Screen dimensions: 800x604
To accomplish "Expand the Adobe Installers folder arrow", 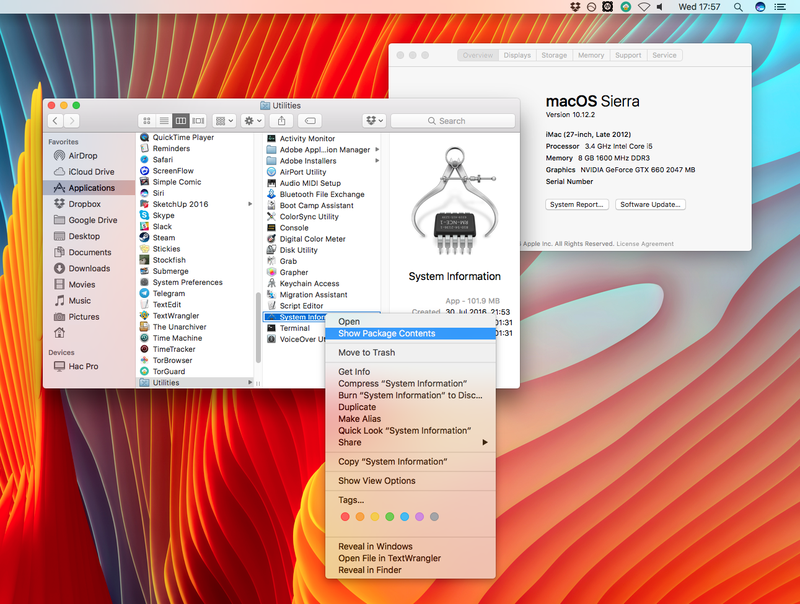I will click(377, 161).
